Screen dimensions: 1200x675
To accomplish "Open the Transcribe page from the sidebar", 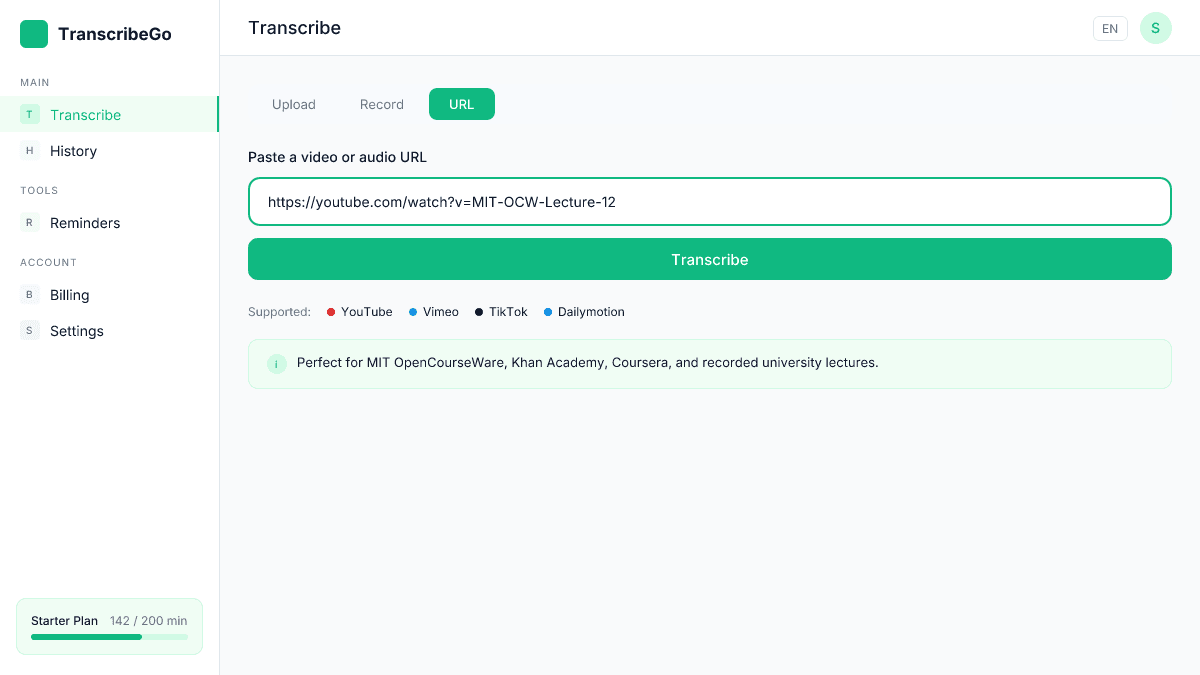I will pos(86,114).
